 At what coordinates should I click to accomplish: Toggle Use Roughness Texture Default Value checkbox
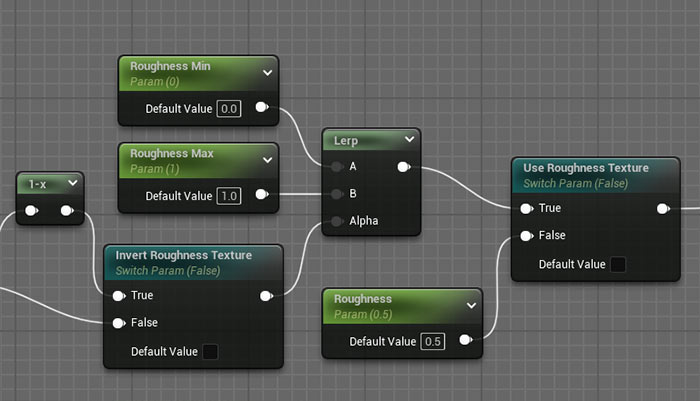pos(617,264)
